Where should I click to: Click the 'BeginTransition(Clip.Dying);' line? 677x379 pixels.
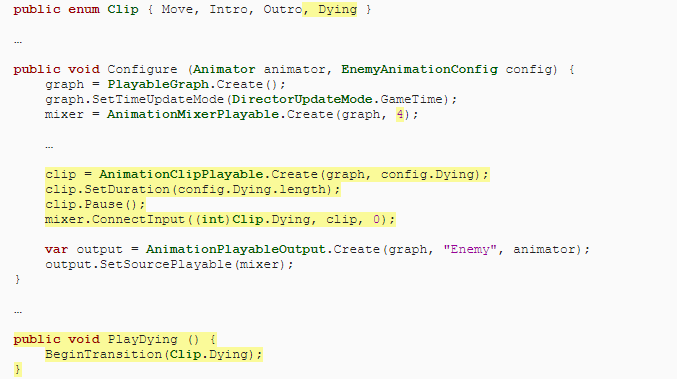(153, 354)
